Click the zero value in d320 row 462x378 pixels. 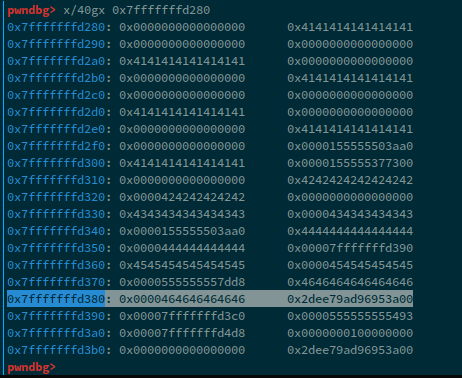(x=350, y=197)
